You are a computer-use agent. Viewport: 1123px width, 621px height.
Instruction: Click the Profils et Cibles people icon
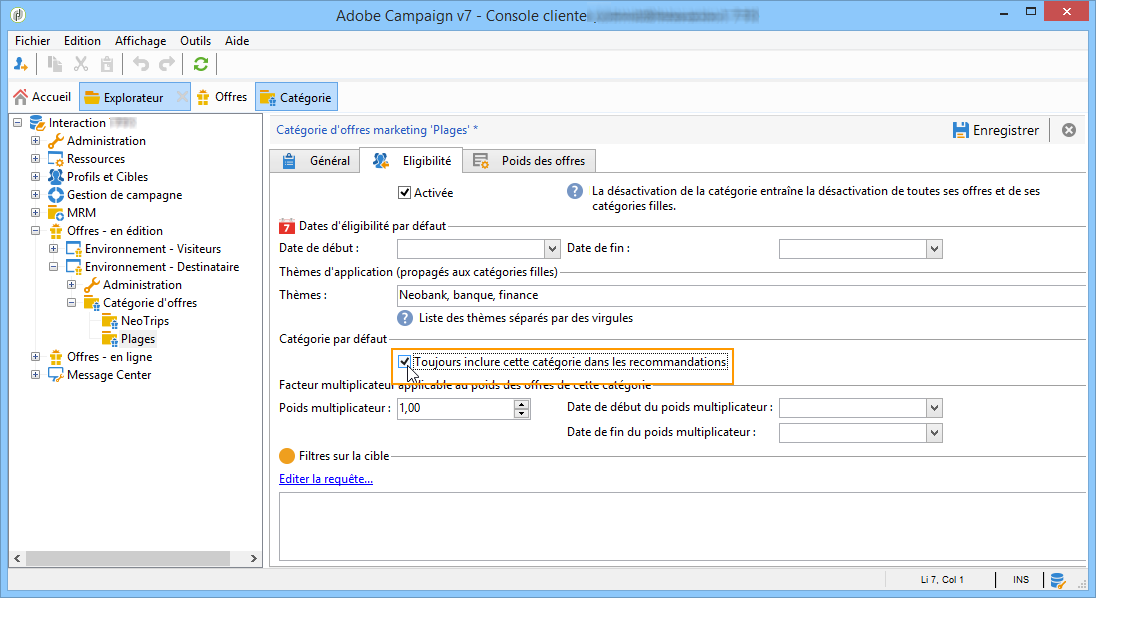click(56, 177)
